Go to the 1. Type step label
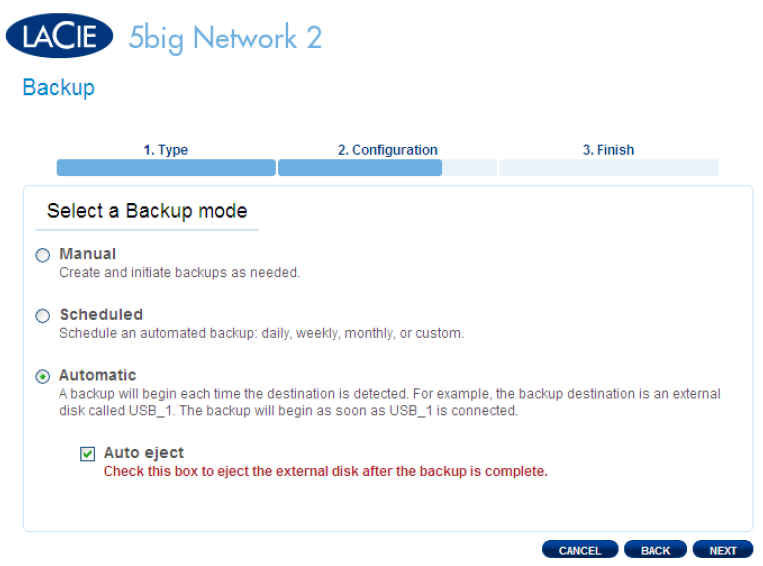763x566 pixels. (165, 150)
